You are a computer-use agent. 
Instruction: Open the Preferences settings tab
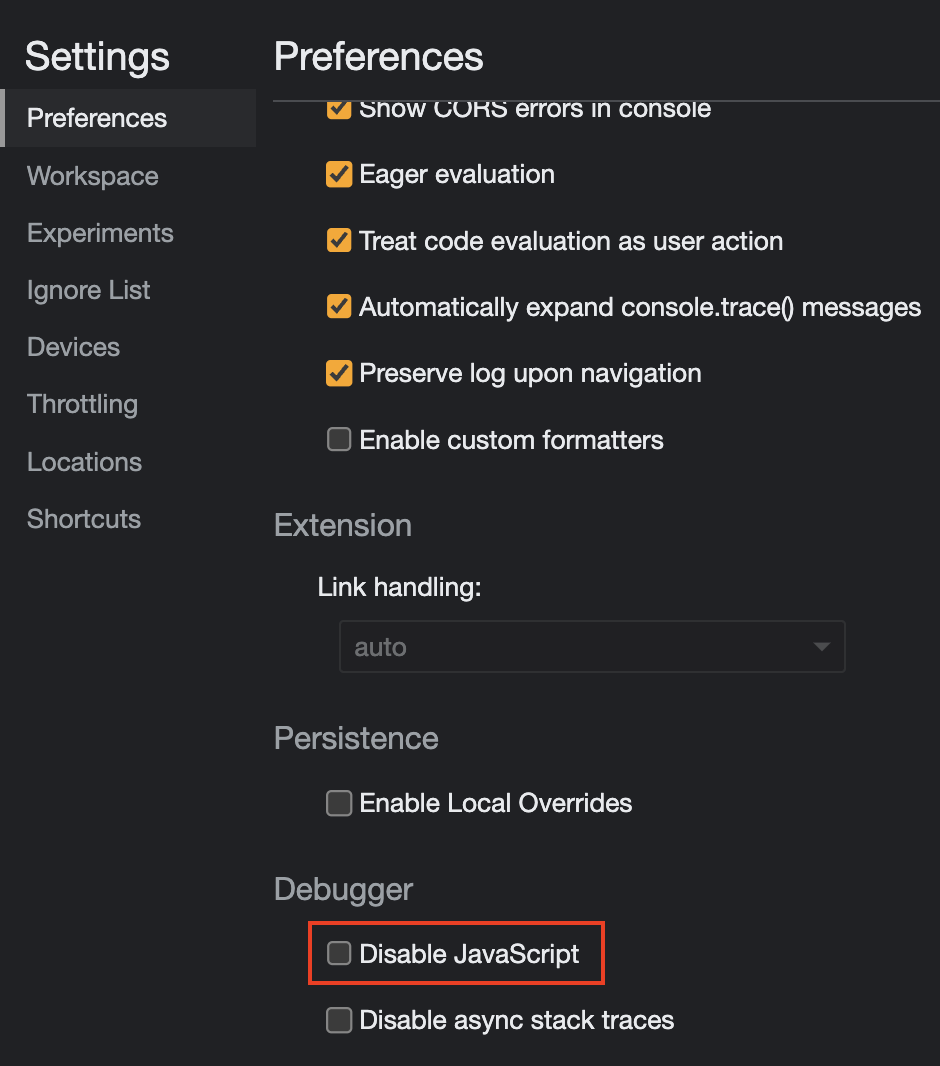click(129, 118)
